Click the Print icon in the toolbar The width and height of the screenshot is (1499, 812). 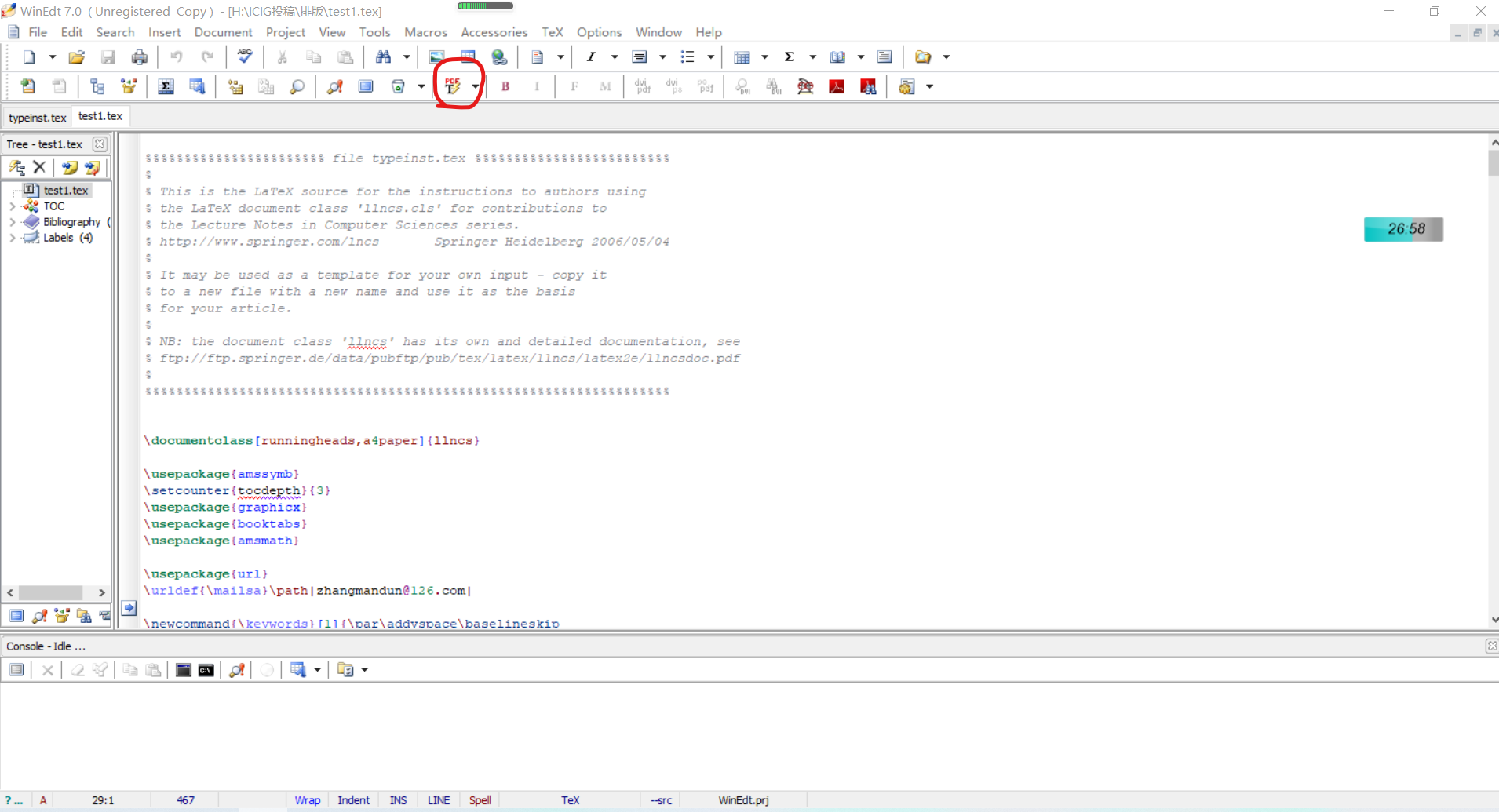[x=140, y=57]
